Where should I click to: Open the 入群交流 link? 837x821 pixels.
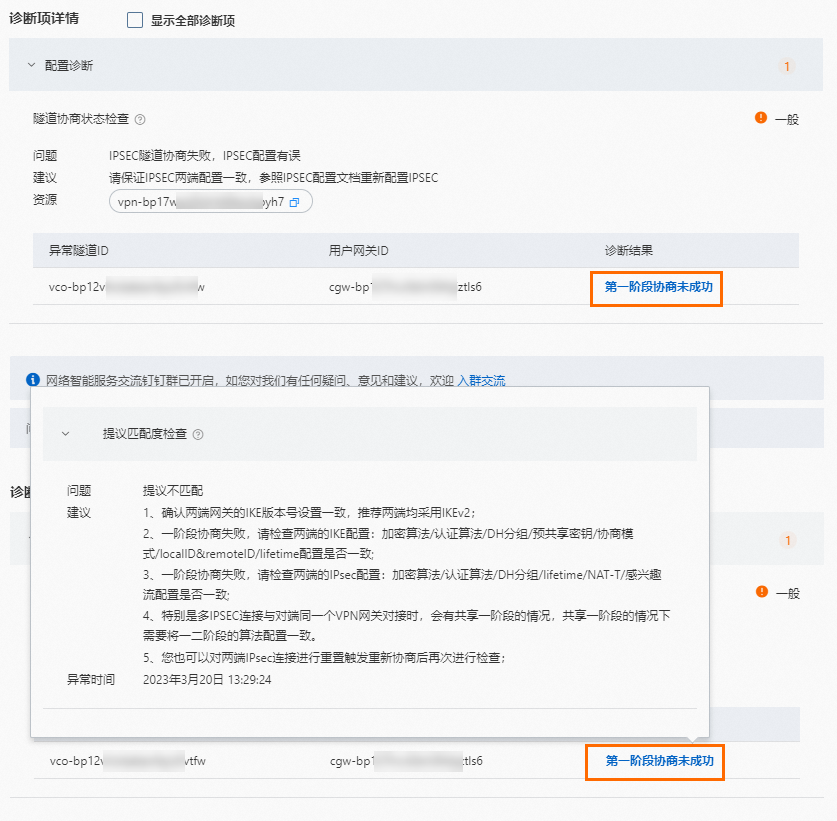(484, 380)
